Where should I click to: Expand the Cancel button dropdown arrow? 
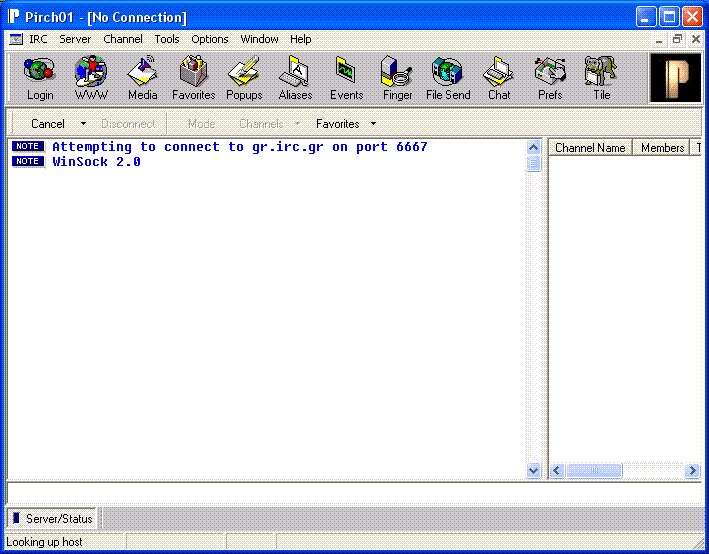(x=83, y=124)
